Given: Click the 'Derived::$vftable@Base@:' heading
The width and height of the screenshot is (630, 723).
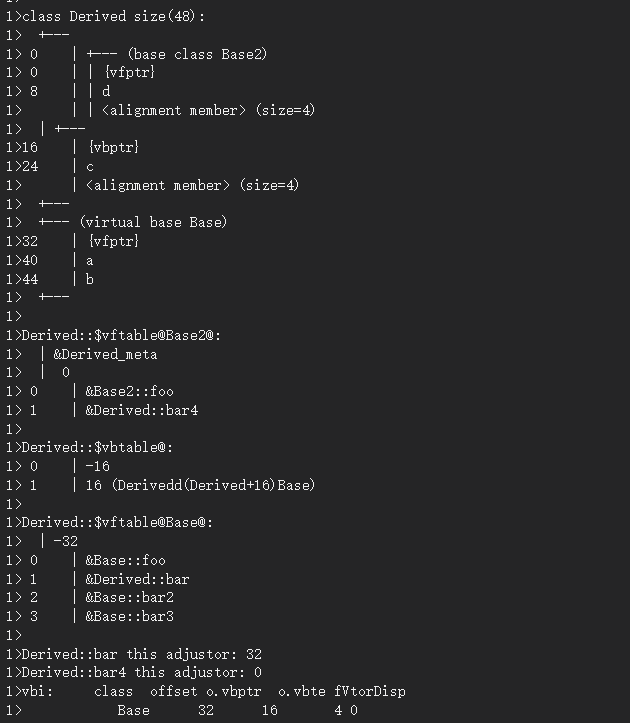Looking at the screenshot, I should [117, 522].
